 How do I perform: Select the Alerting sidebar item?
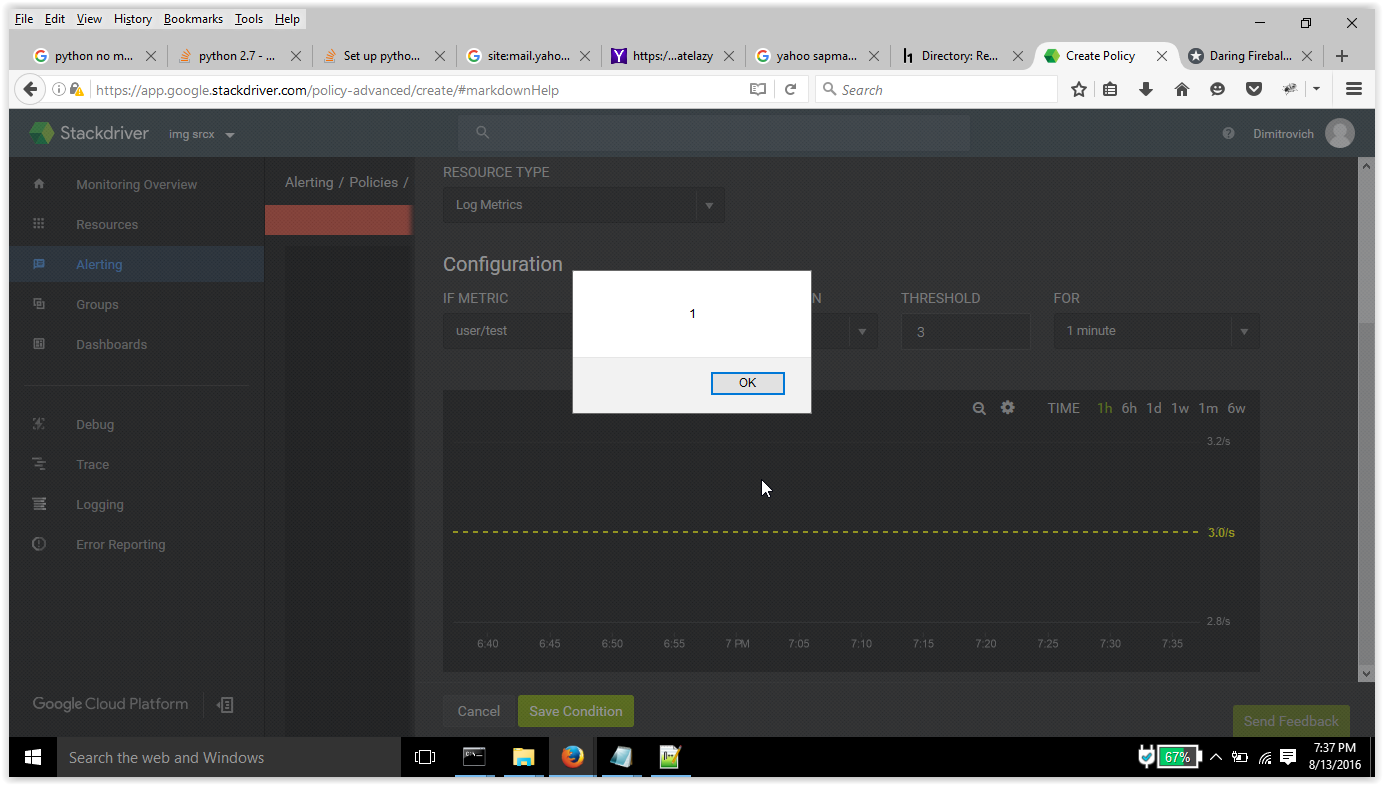click(137, 264)
